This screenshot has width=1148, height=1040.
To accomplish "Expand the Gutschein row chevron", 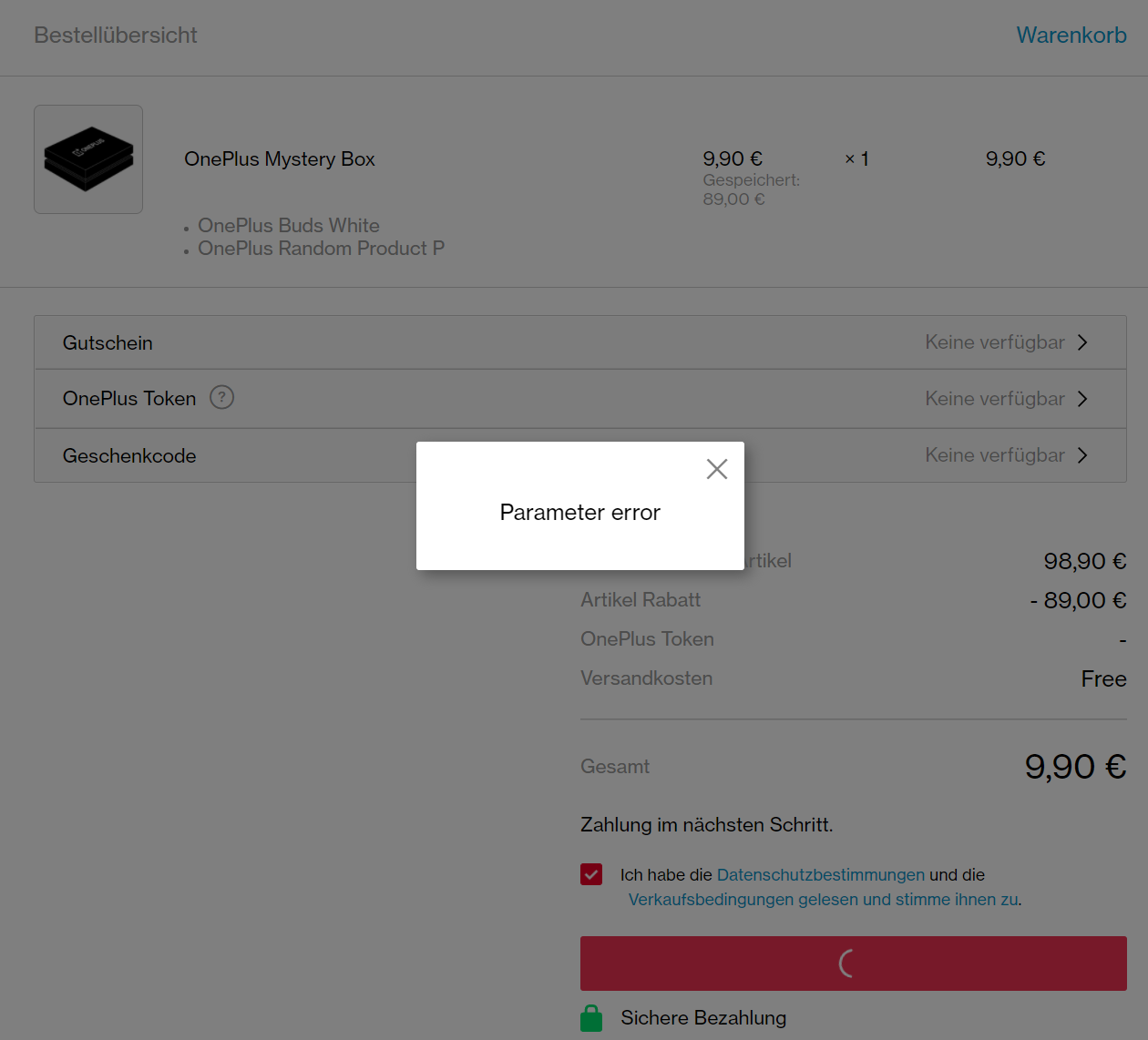I will [1082, 342].
